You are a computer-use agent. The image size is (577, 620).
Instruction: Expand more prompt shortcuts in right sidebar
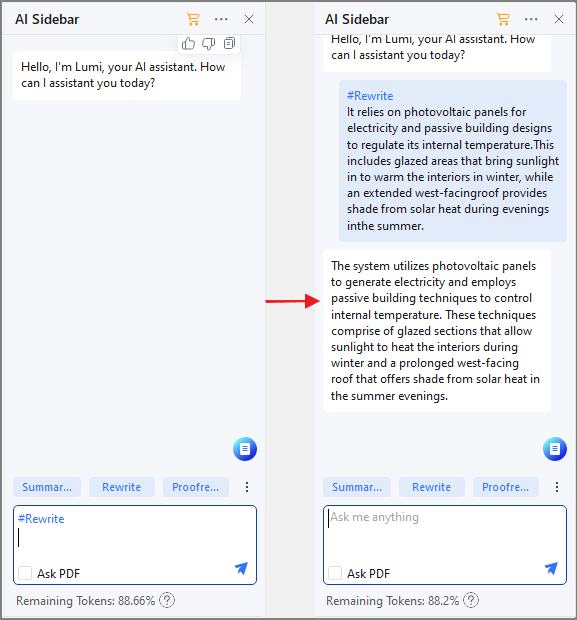click(x=557, y=487)
